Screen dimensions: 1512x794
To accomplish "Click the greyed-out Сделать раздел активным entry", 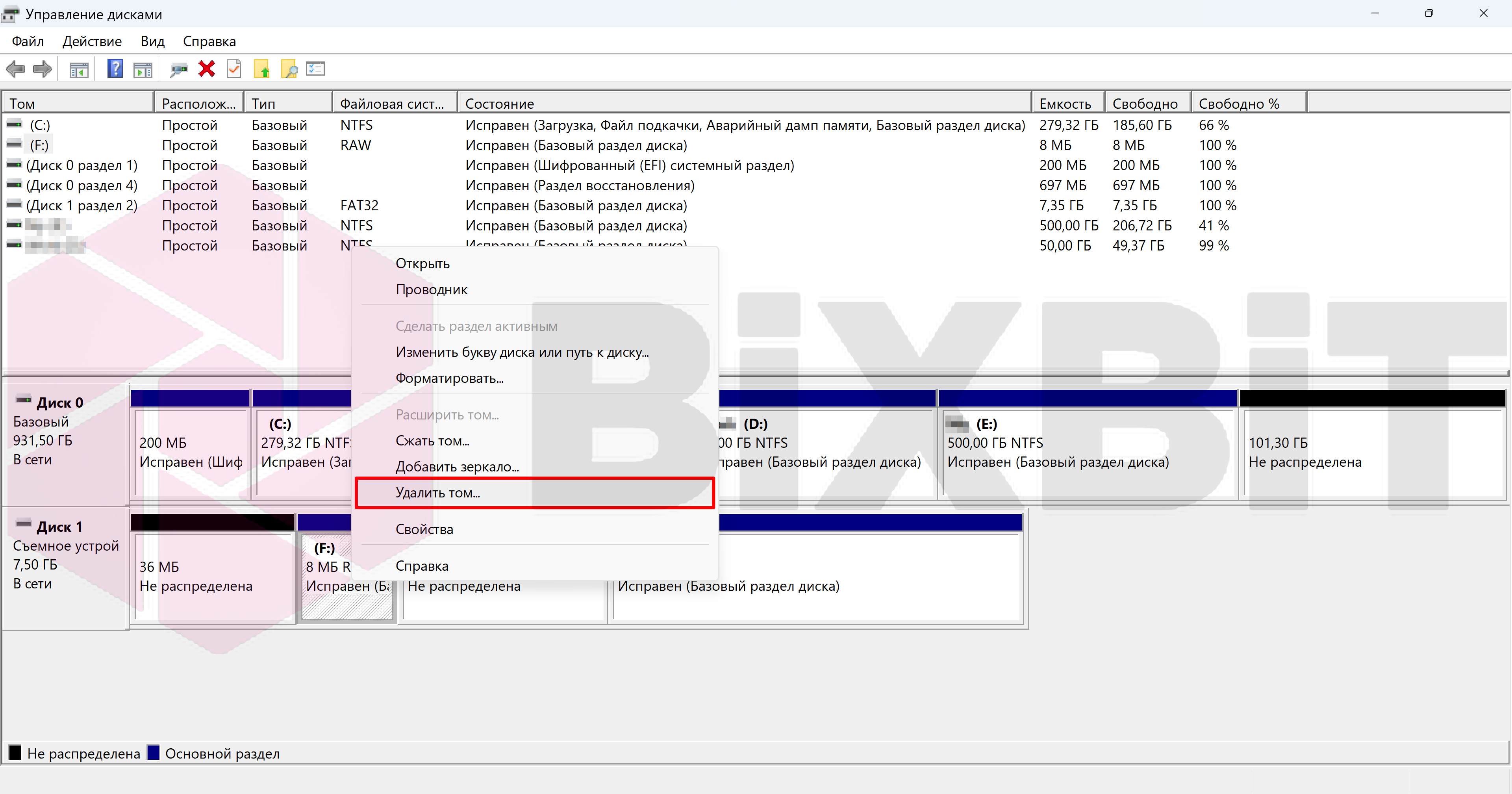I will [535, 327].
